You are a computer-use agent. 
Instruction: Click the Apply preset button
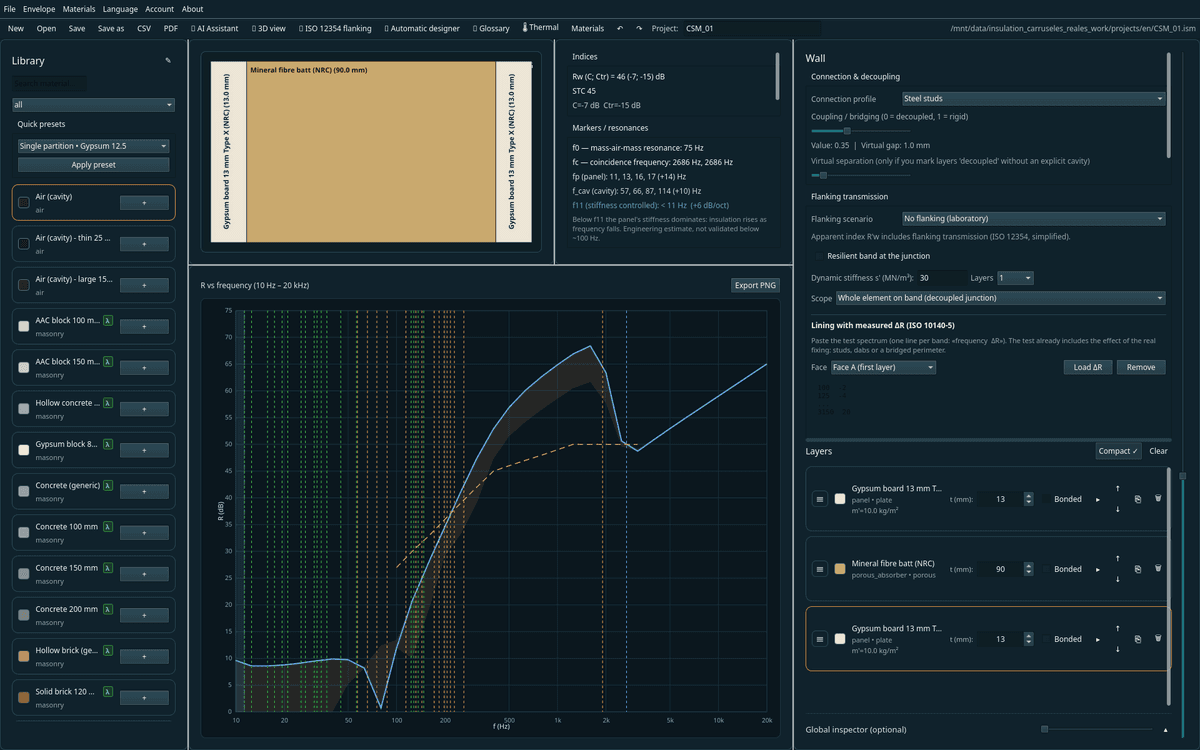(94, 164)
